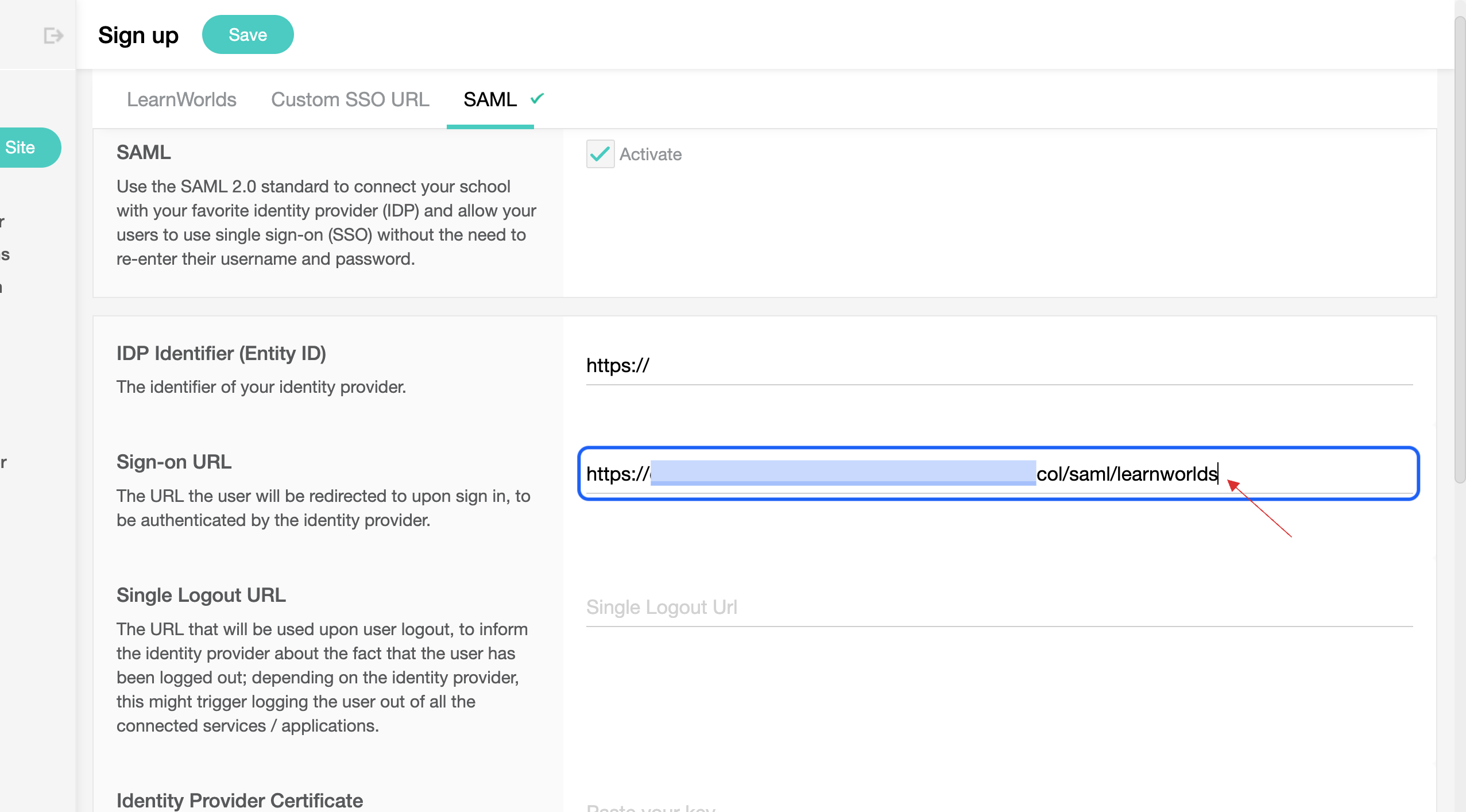Click the 'The identifier of your identity provider.' text
Viewport: 1466px width, 812px height.
point(261,387)
